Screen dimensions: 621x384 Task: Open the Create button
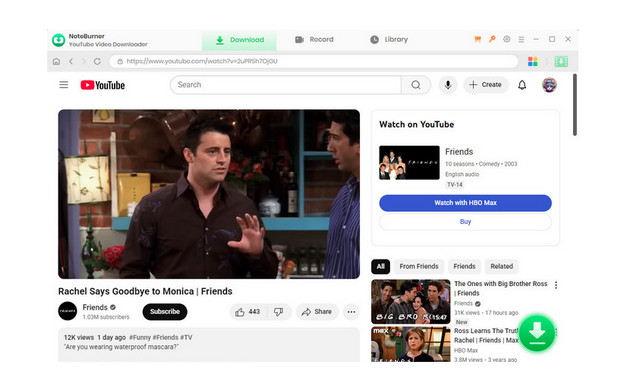point(486,85)
